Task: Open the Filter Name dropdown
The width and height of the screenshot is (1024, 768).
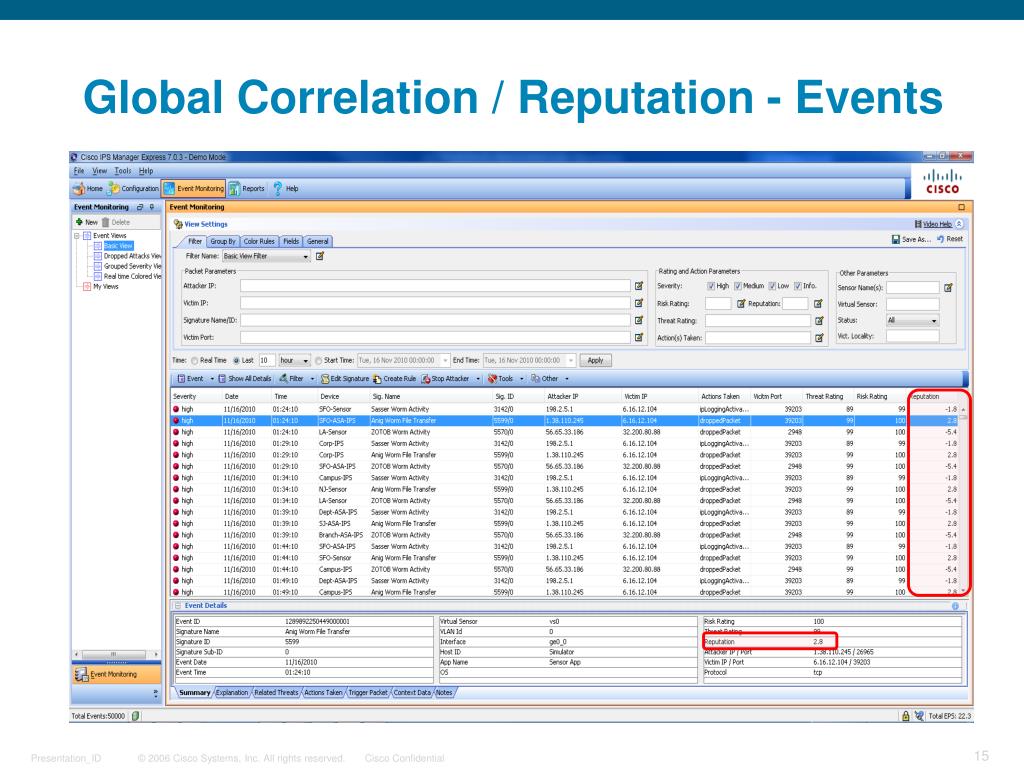Action: point(266,256)
